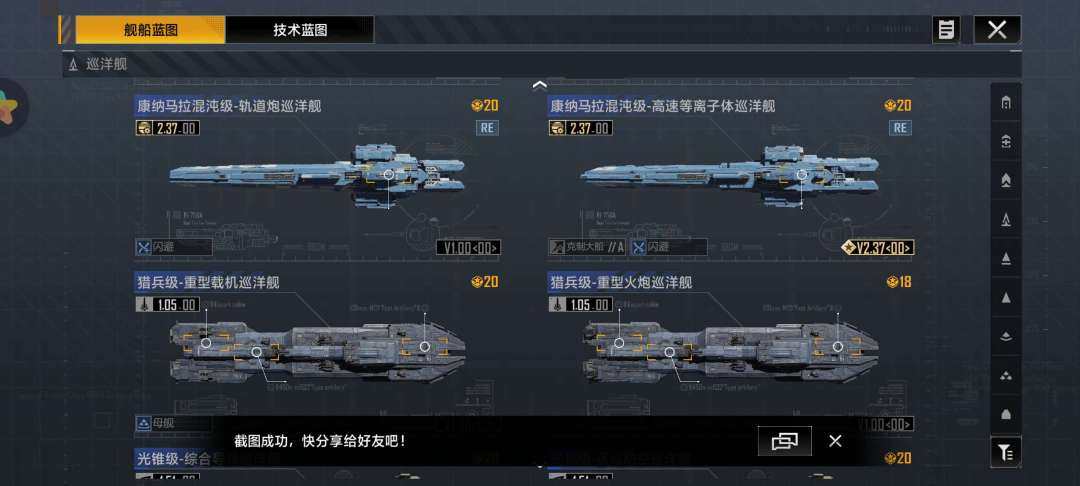Select the three-dot formation icon in sidebar
This screenshot has height=486, width=1080.
point(1006,376)
